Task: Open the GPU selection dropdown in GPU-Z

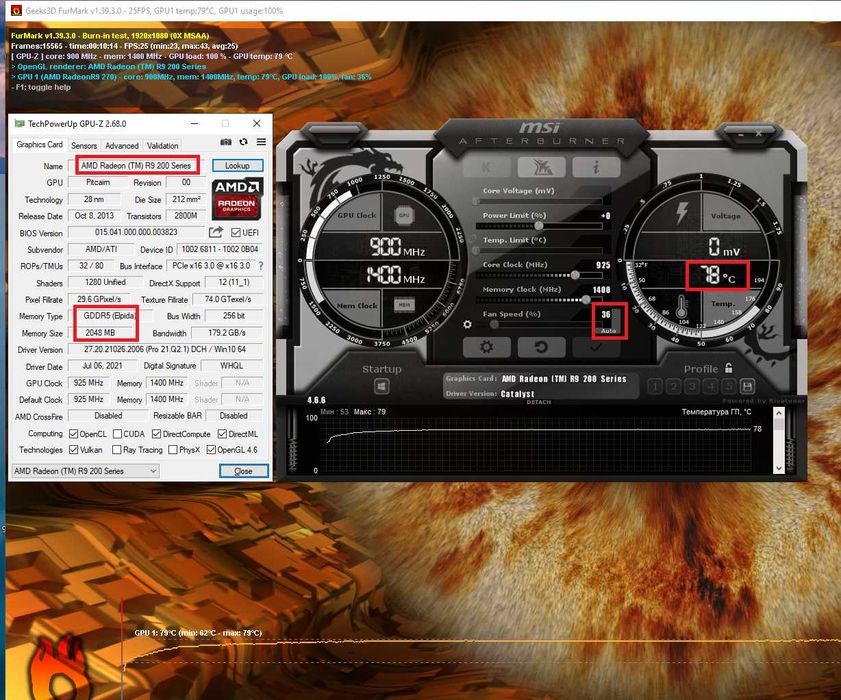Action: [85, 471]
